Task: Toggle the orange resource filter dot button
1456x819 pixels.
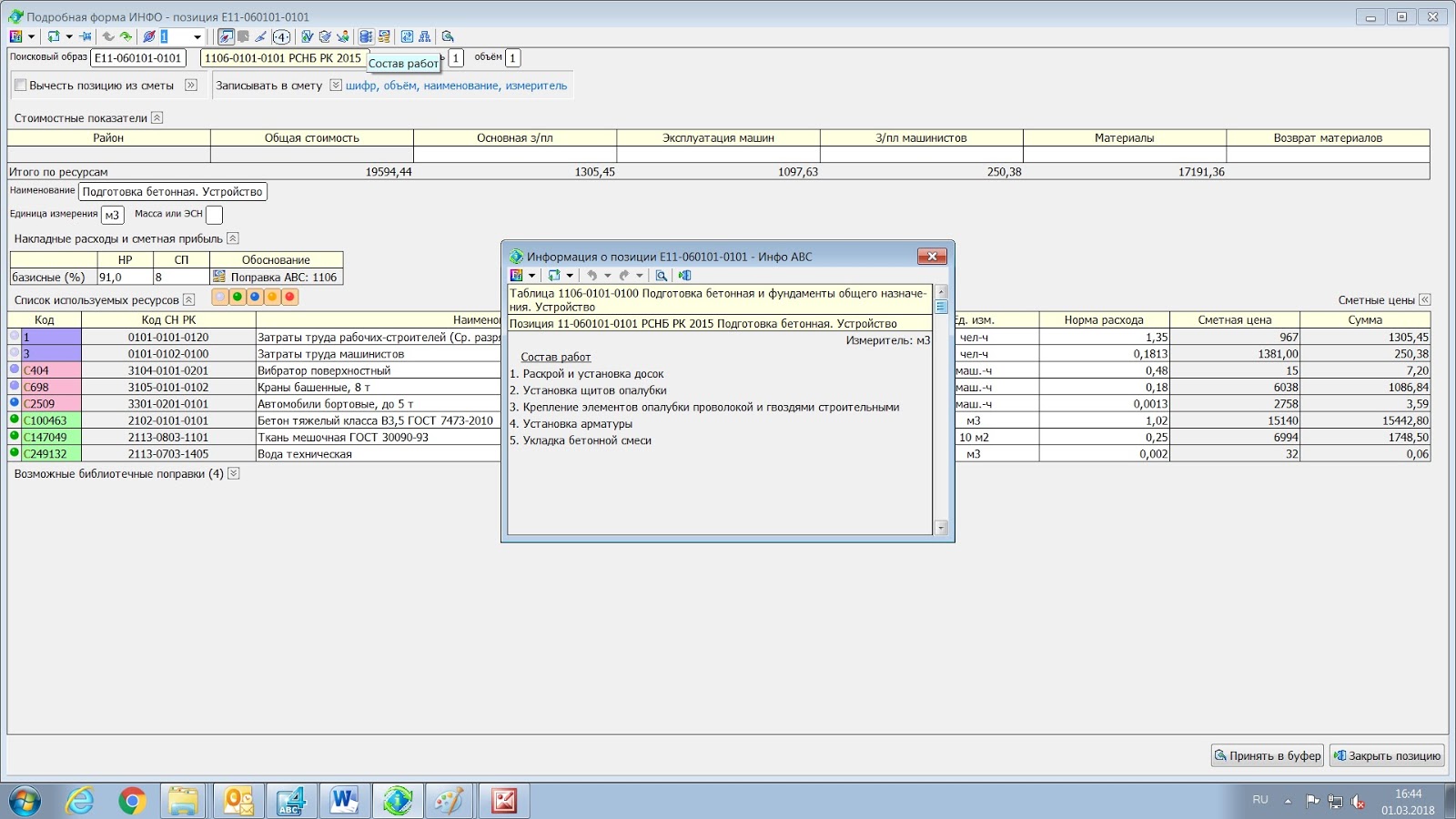Action: (x=272, y=297)
